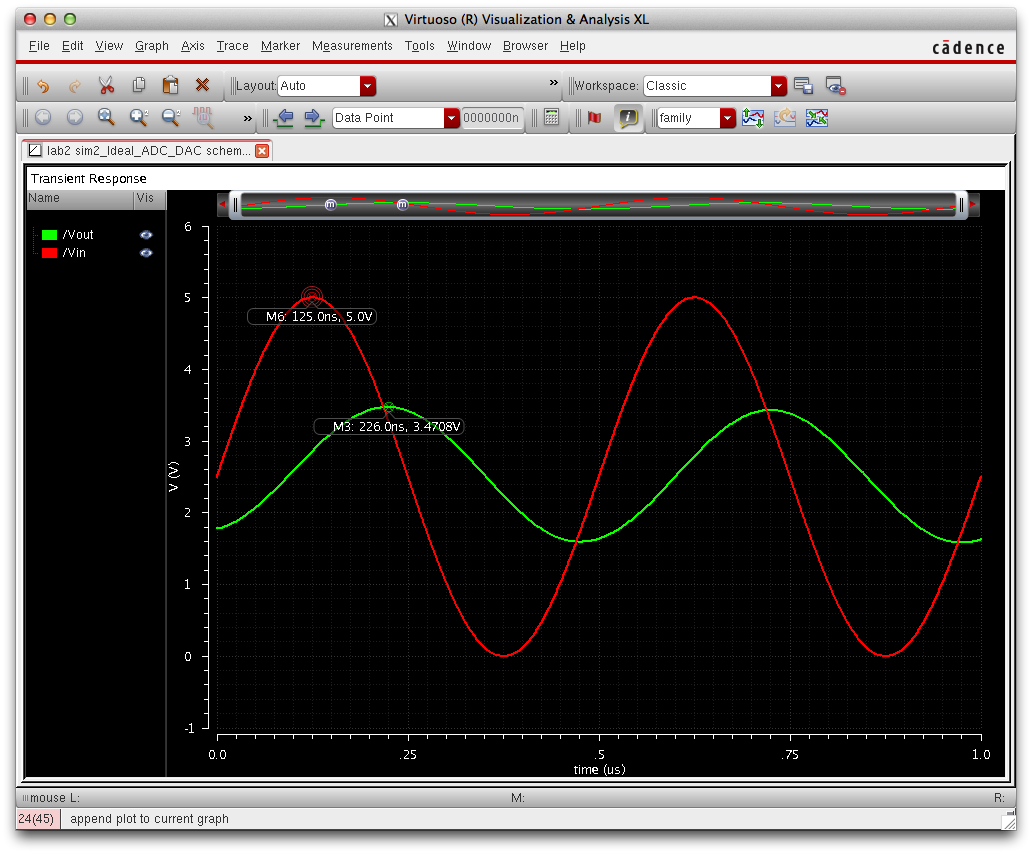Click the green /Vout color swatch
The image size is (1032, 854).
point(49,235)
